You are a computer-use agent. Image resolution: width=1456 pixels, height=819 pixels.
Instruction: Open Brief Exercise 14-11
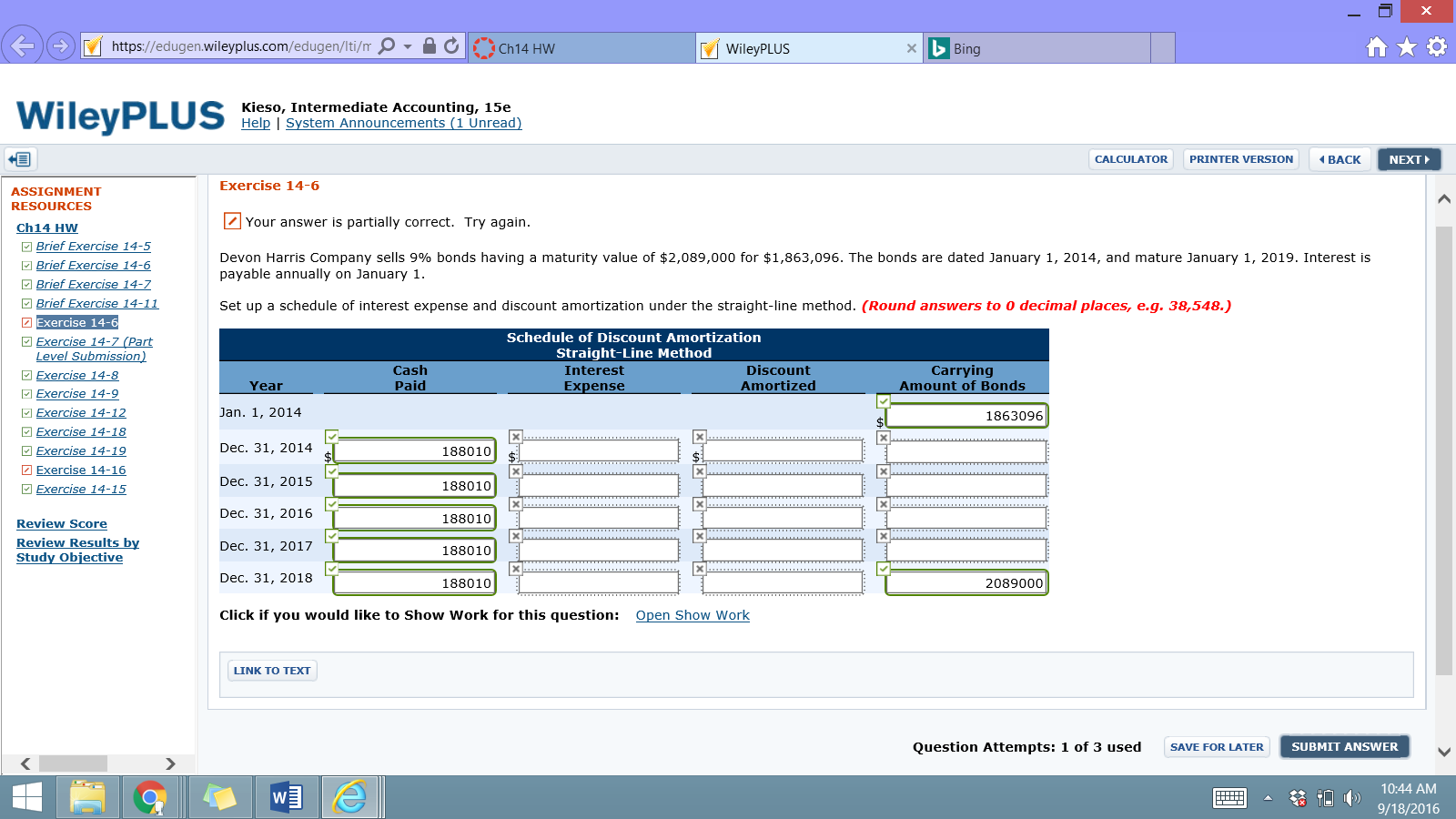point(97,304)
